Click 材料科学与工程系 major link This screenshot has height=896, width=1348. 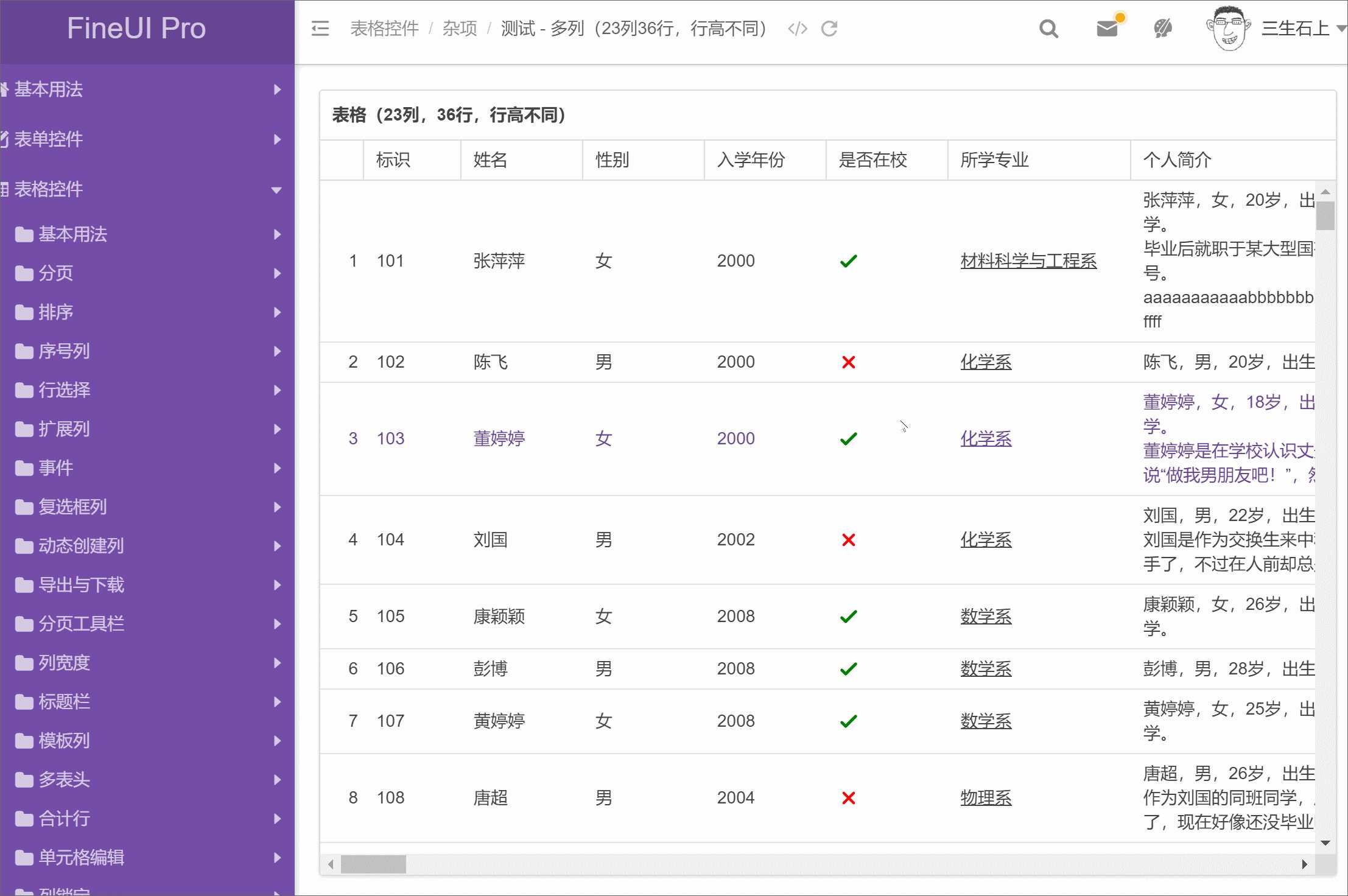click(x=1028, y=261)
